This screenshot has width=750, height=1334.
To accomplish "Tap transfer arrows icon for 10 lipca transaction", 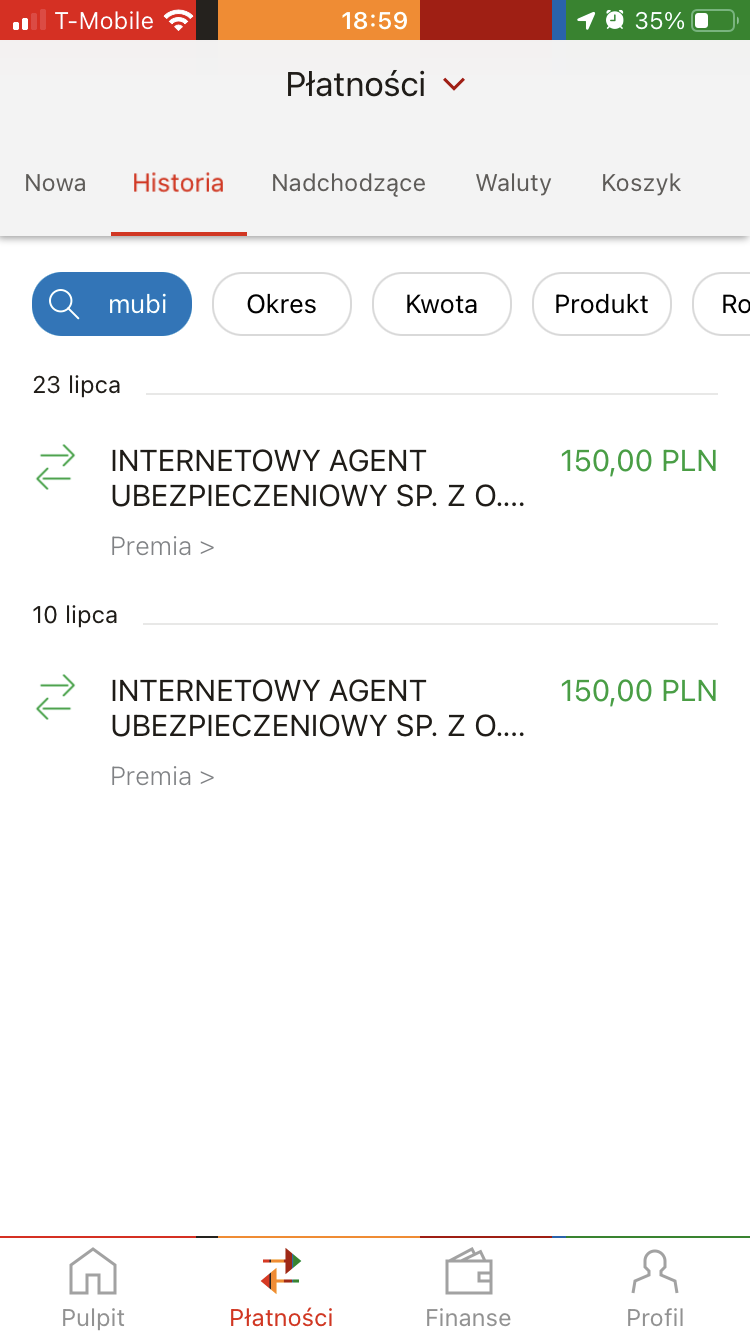I will [x=55, y=697].
